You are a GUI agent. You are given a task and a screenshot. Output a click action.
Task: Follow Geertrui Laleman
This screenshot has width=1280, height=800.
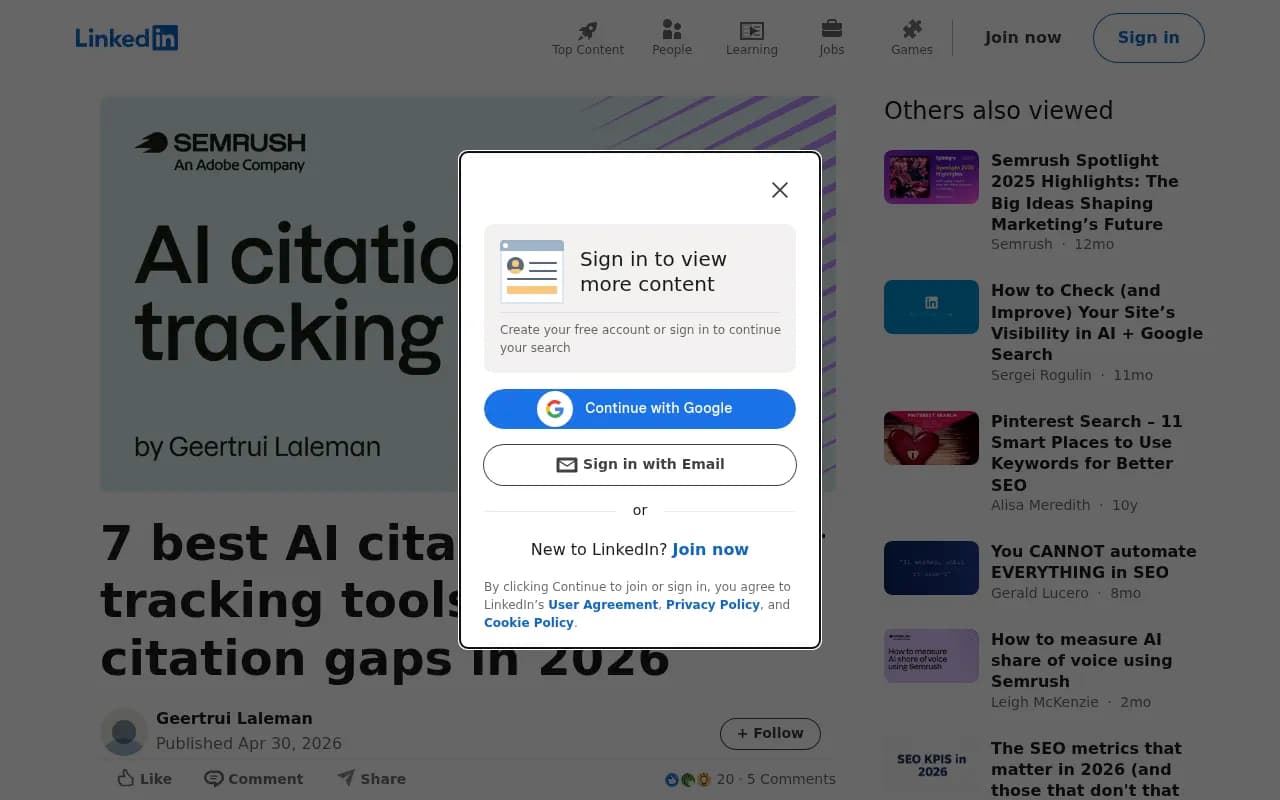770,733
